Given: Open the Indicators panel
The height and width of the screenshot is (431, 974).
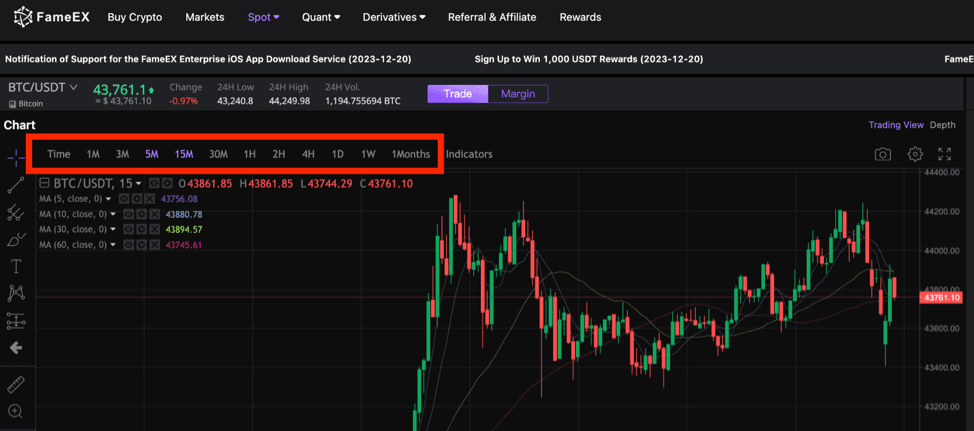Looking at the screenshot, I should click(x=469, y=154).
